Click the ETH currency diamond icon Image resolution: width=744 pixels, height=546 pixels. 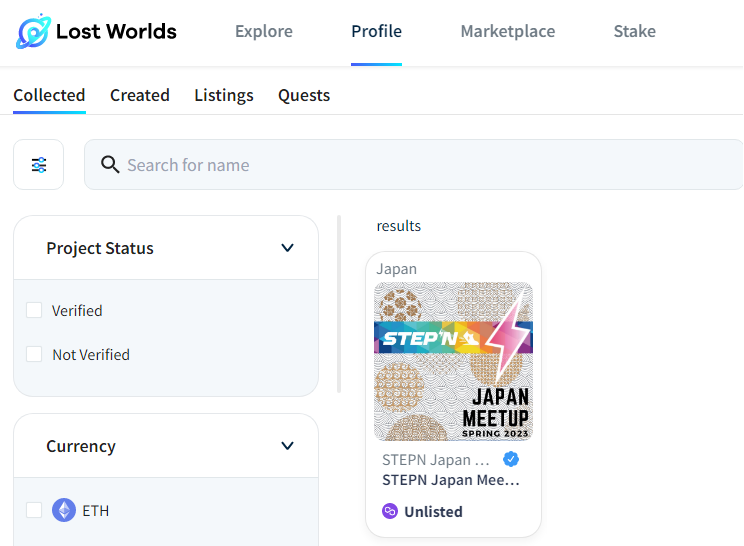tap(64, 510)
